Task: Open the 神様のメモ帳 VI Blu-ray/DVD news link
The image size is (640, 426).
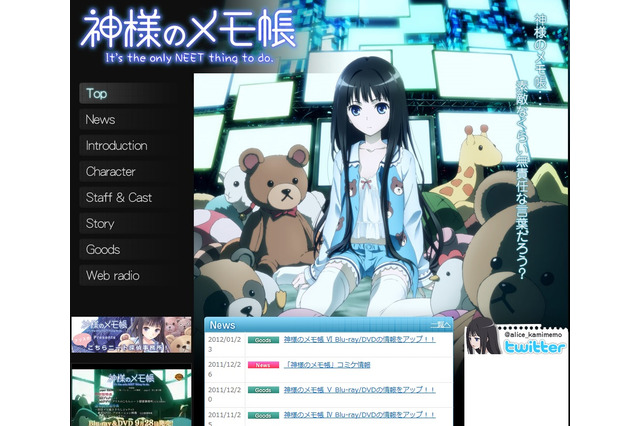Action: 360,339
